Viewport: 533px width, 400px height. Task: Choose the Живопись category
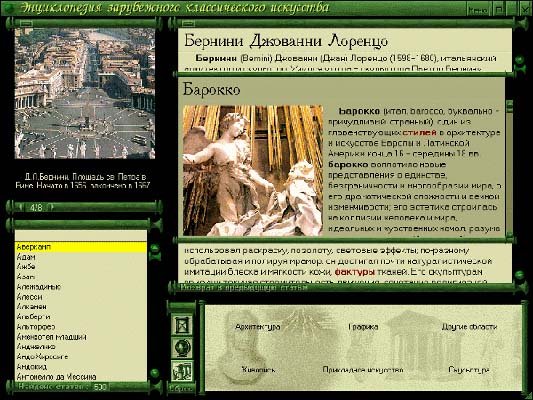pos(258,370)
